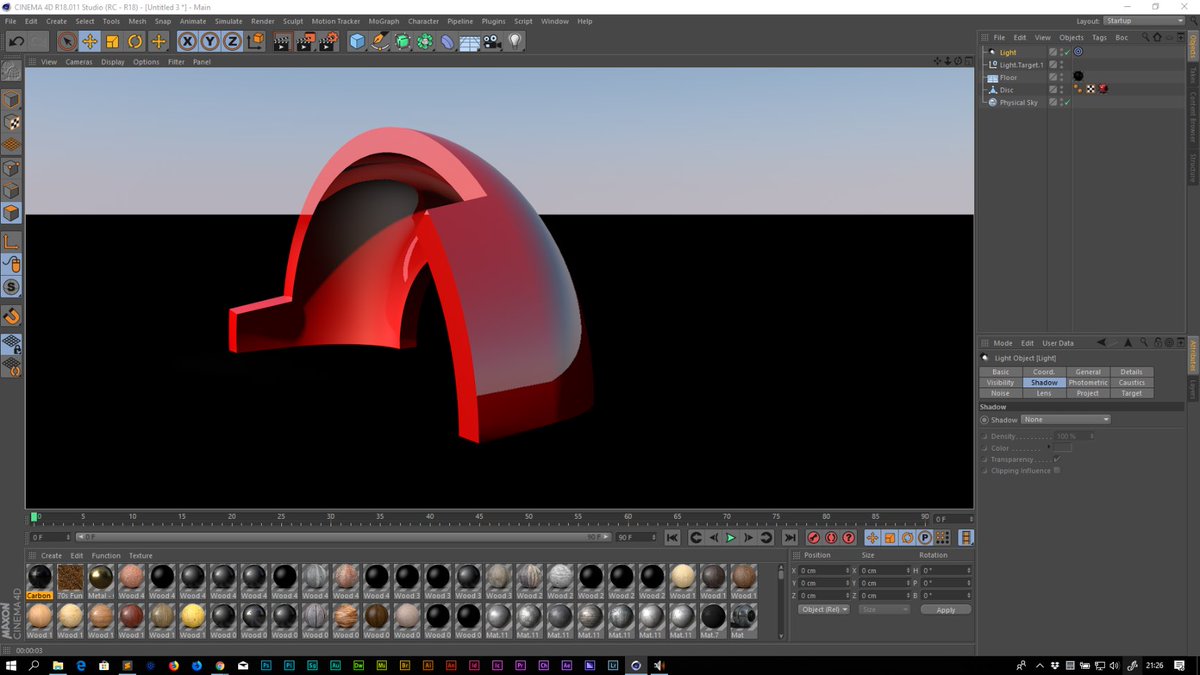
Task: Open the Caustics tab
Action: (x=1132, y=382)
